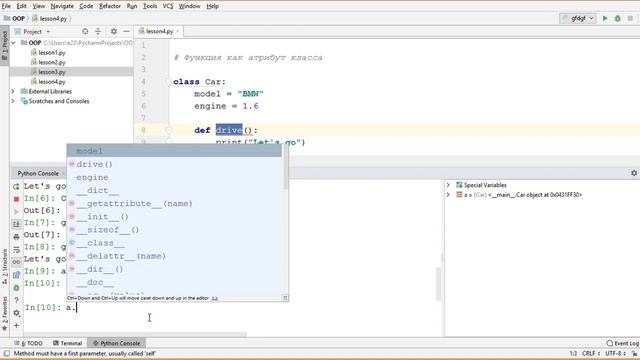640x360 pixels.
Task: Open the console settings gear on the left
Action: (x=16, y=313)
